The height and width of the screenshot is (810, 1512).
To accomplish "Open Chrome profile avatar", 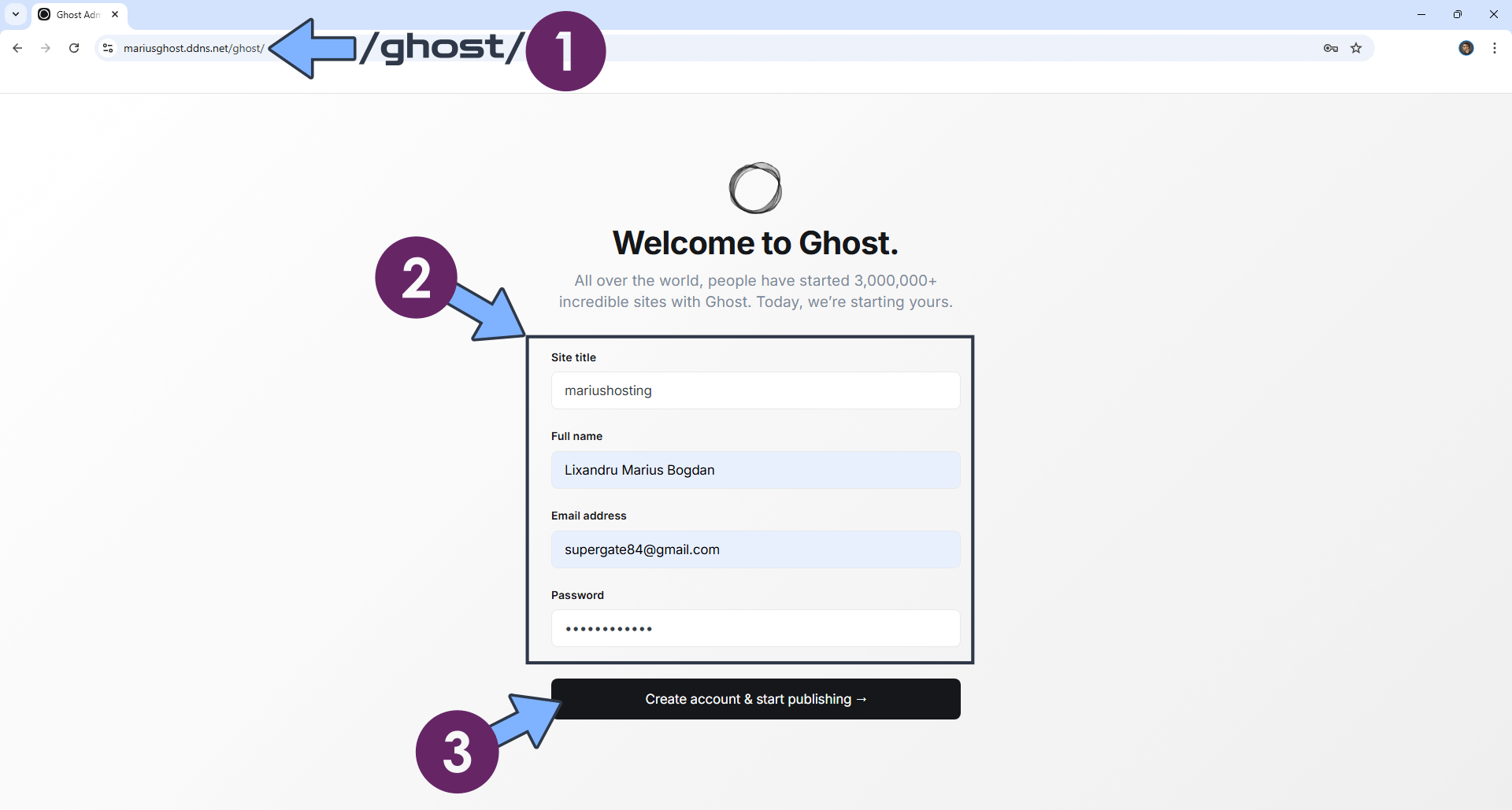I will (1466, 48).
